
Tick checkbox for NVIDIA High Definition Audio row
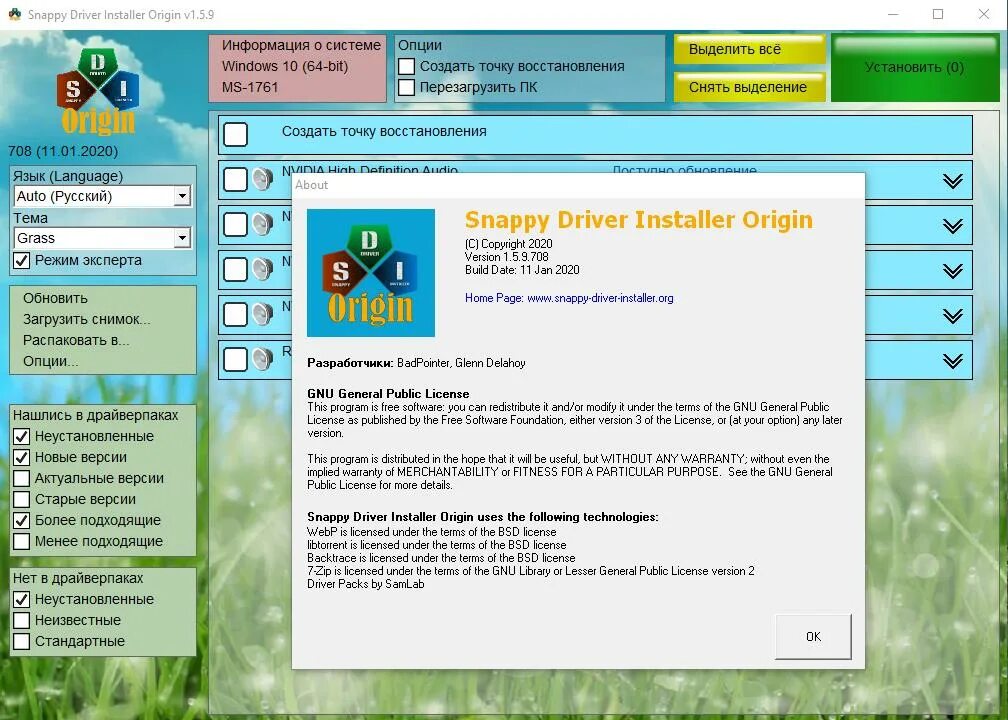click(x=235, y=179)
